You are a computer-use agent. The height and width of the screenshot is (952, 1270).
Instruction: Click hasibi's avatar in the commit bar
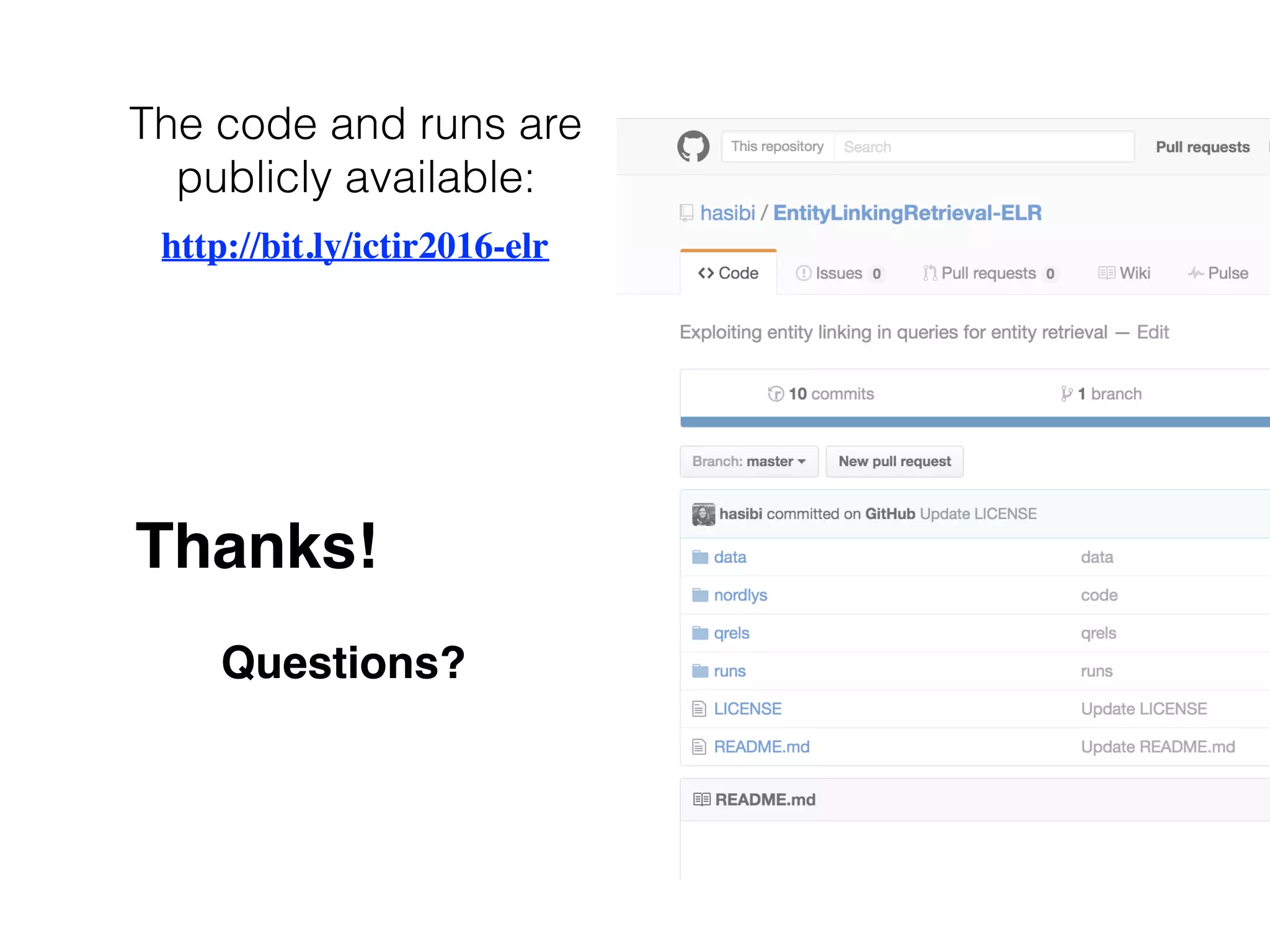[x=704, y=514]
